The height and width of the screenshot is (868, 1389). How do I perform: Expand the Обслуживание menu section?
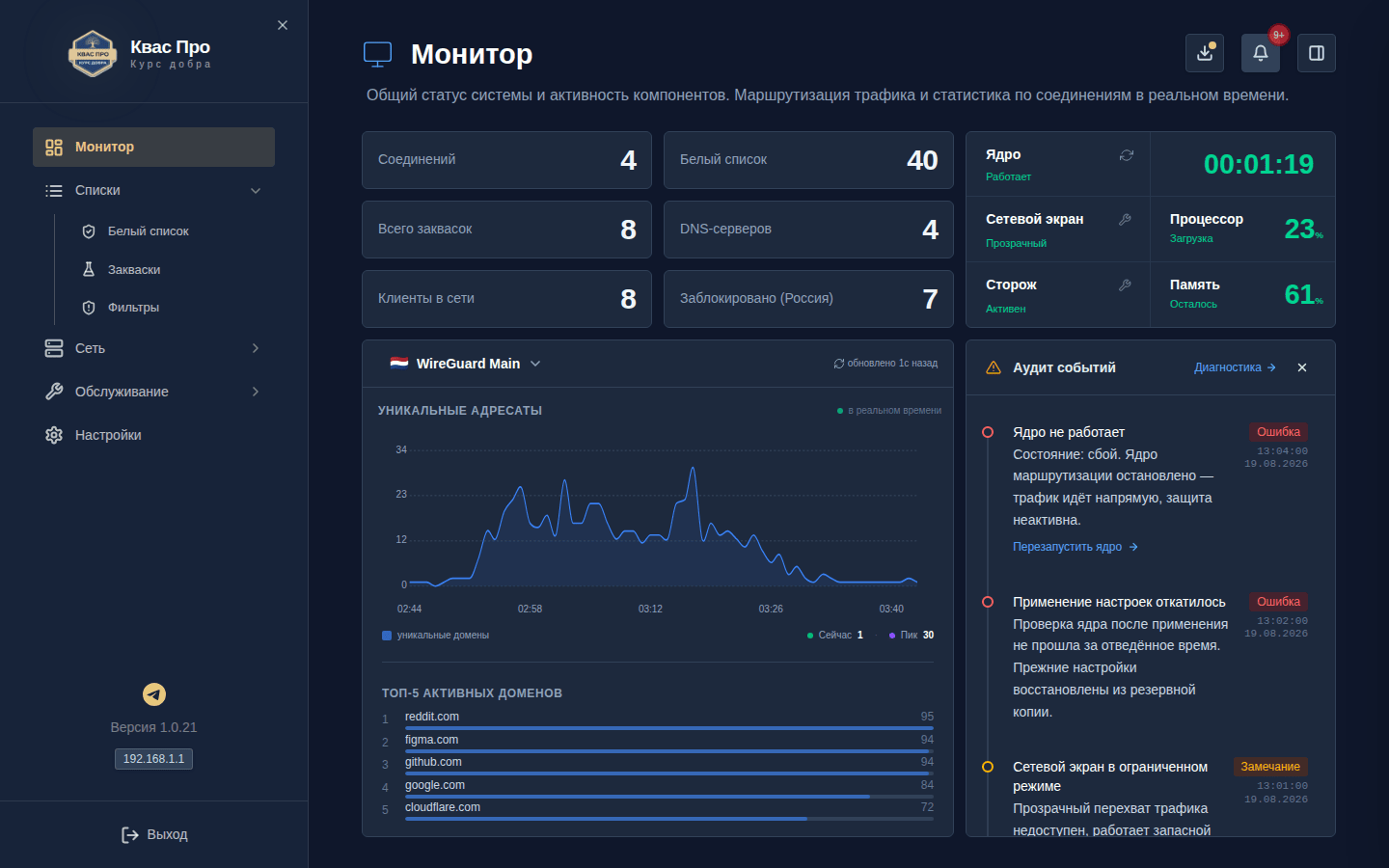154,392
